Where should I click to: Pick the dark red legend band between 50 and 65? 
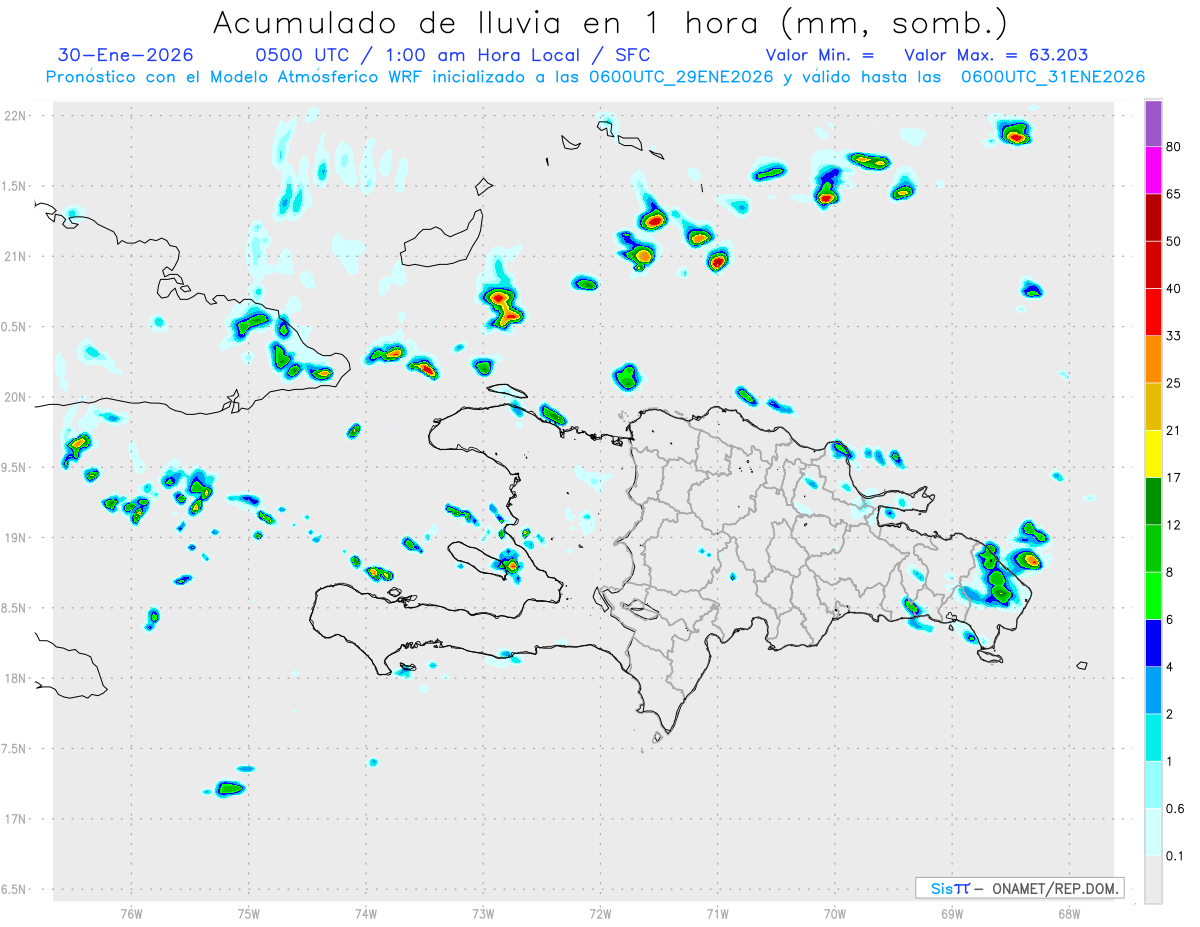(1153, 218)
